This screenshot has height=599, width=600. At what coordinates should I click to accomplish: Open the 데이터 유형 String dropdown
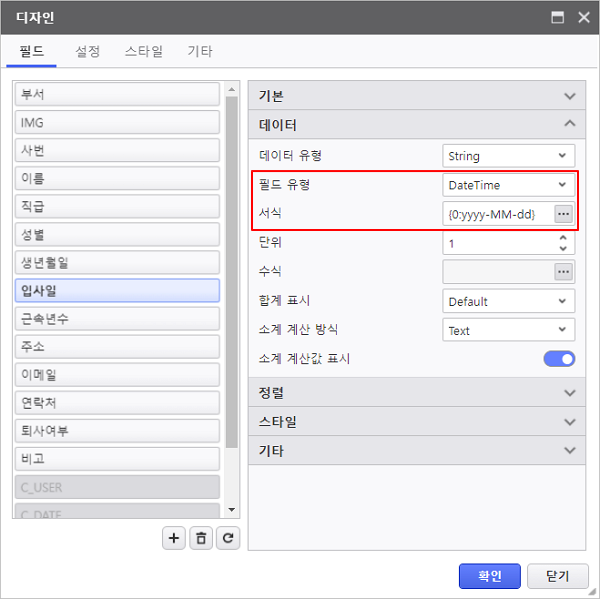(x=508, y=156)
